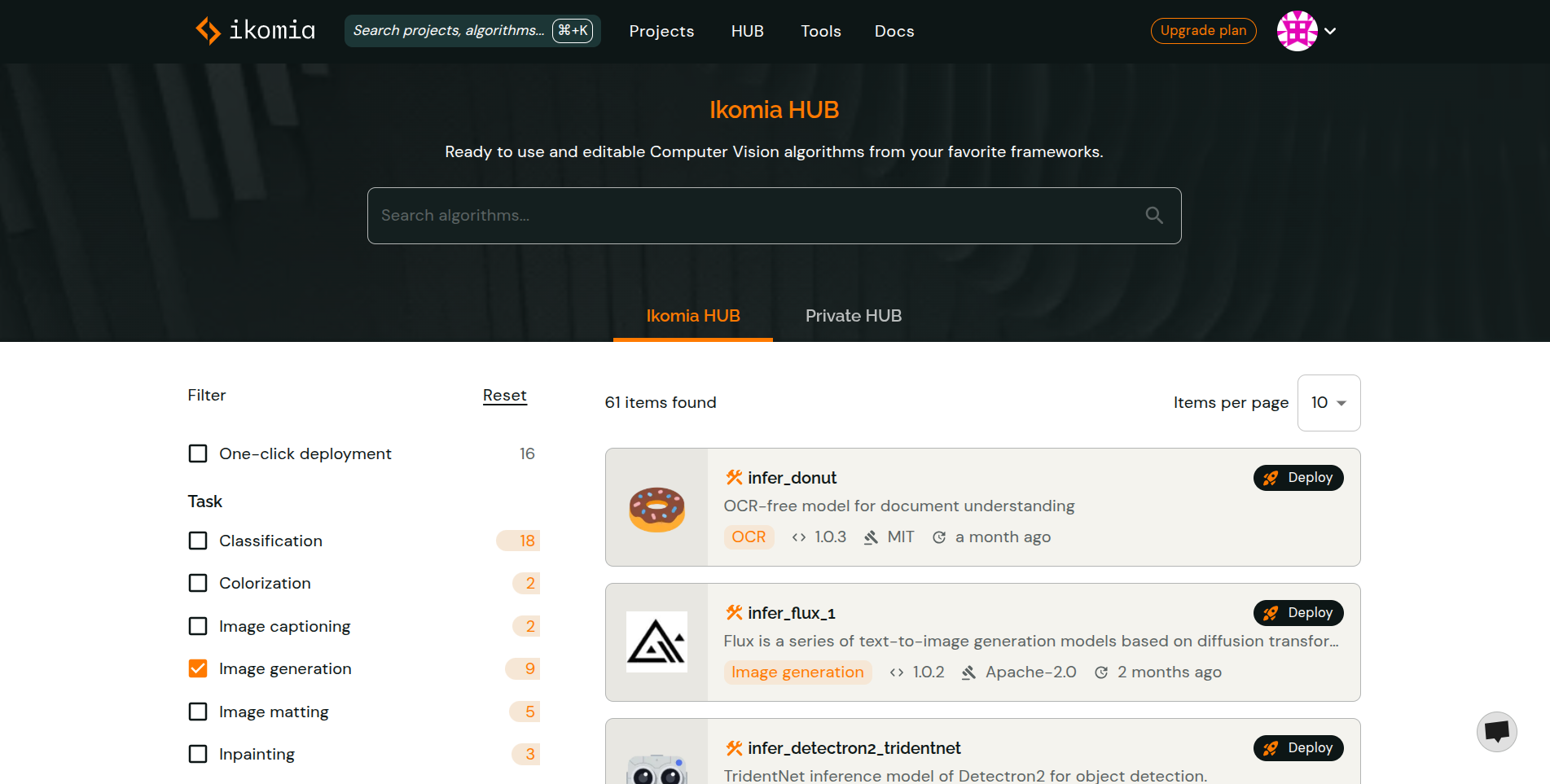Image resolution: width=1550 pixels, height=784 pixels.
Task: Click the tools icon beside infer_flux_1
Action: click(x=734, y=613)
